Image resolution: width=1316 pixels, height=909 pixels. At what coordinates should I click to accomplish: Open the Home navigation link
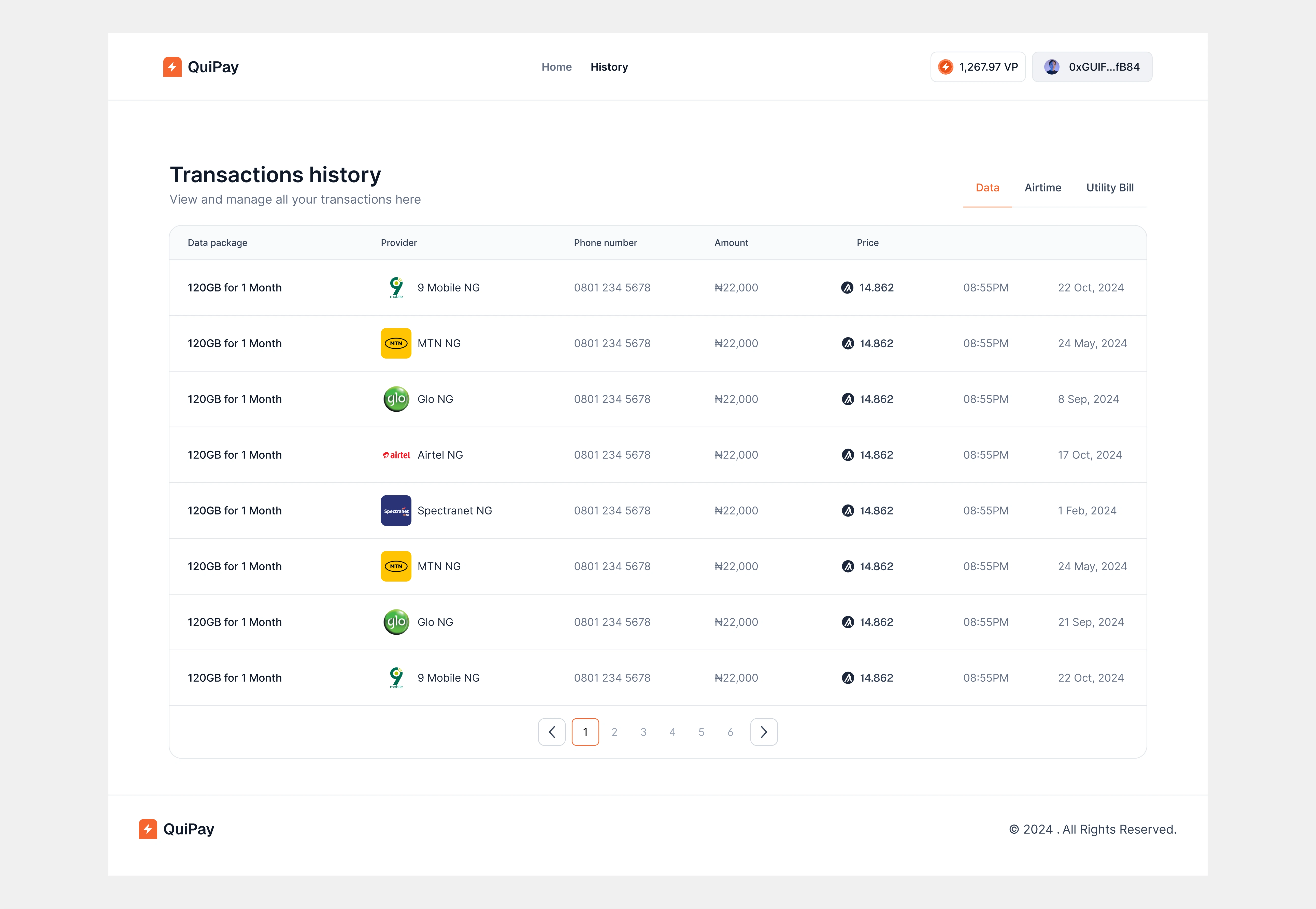[556, 67]
